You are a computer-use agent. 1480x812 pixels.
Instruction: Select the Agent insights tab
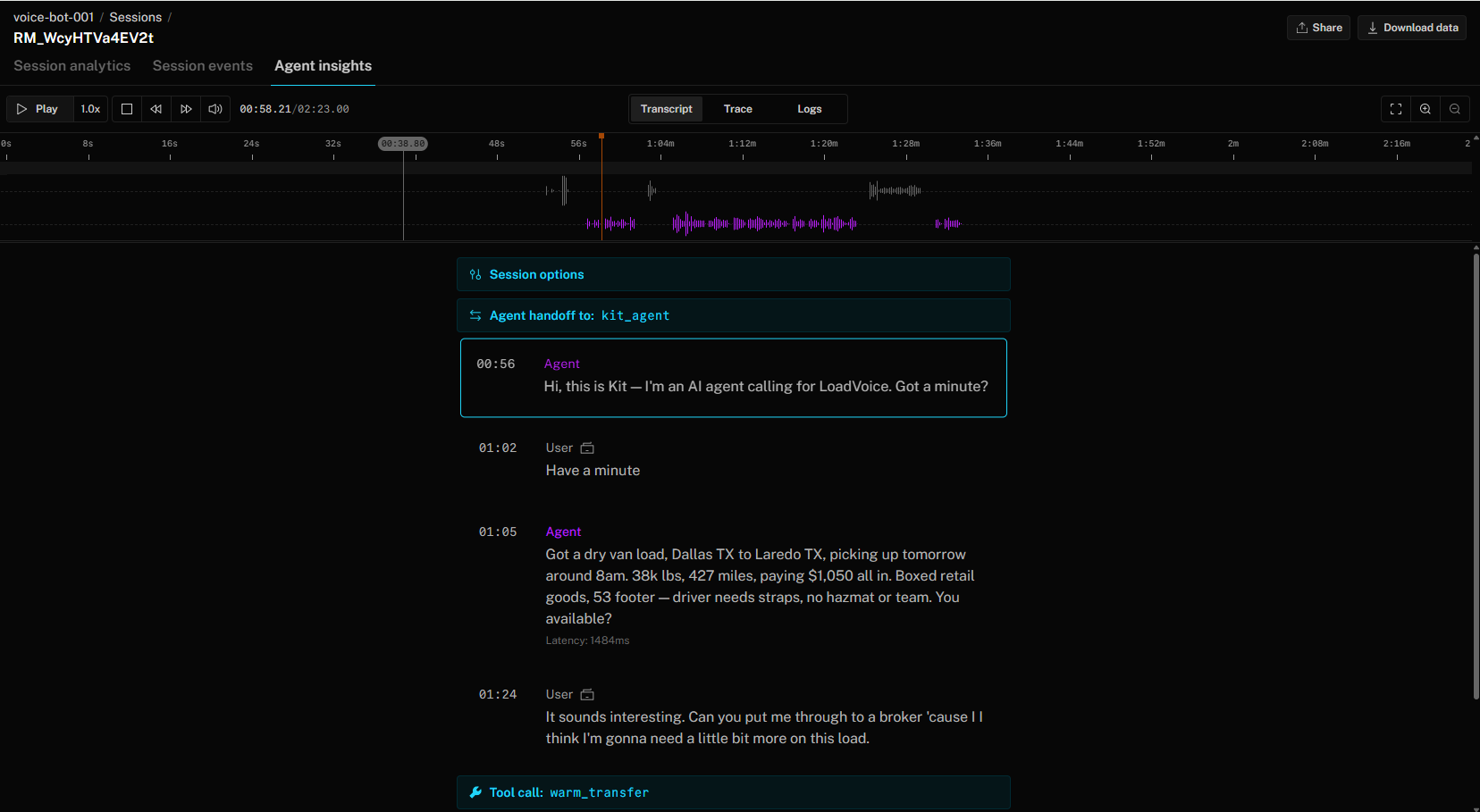(323, 66)
